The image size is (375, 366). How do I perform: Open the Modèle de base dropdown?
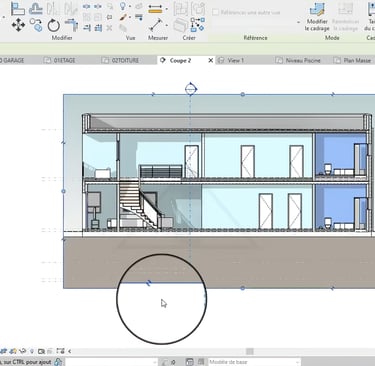click(254, 362)
